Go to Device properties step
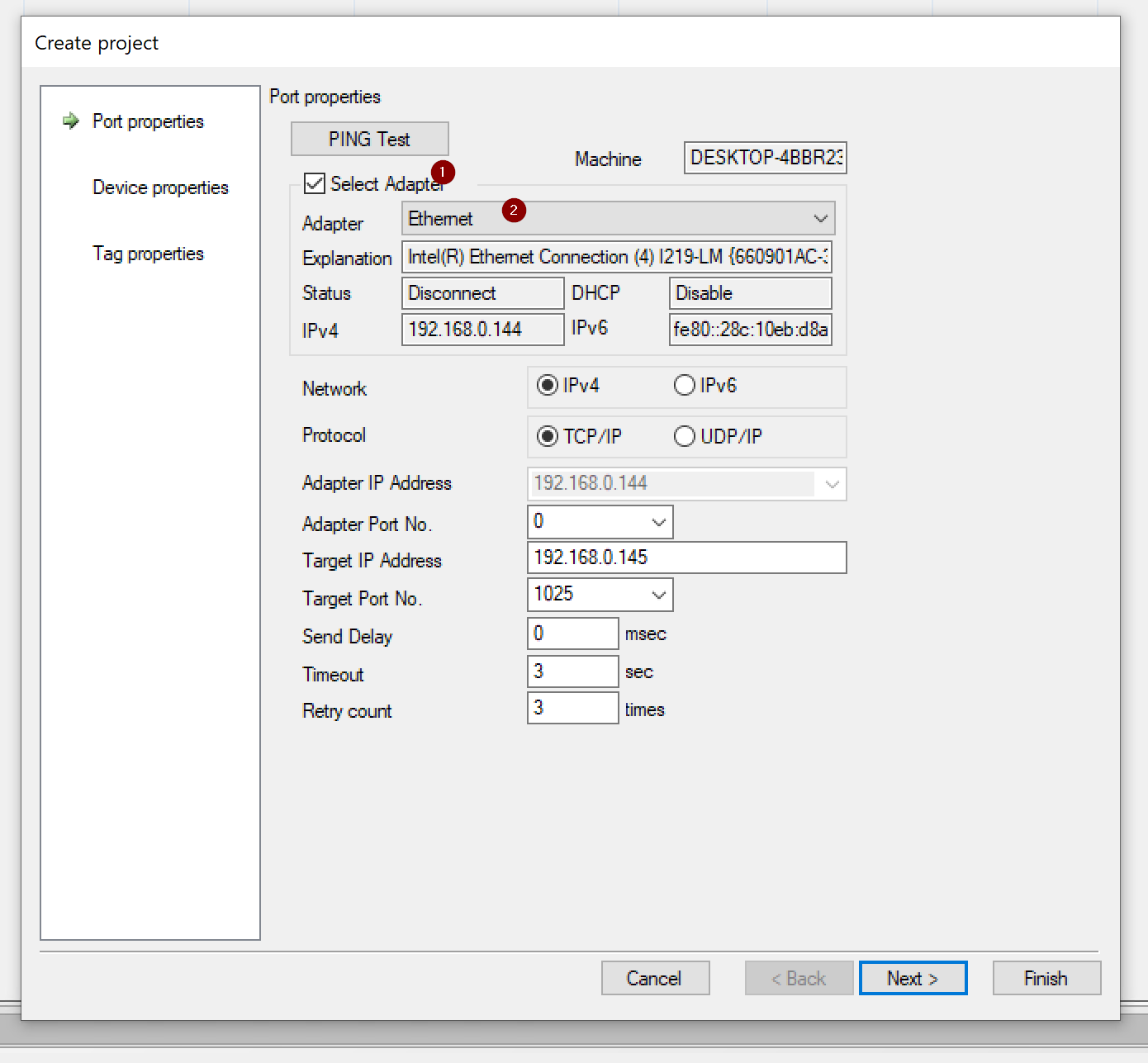The image size is (1148, 1063). point(160,187)
